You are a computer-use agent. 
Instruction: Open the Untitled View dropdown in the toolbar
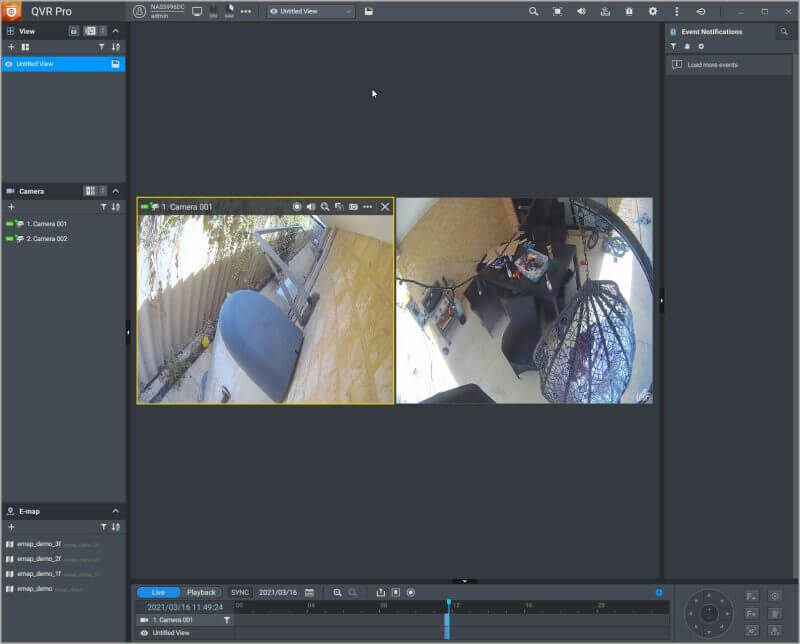311,11
